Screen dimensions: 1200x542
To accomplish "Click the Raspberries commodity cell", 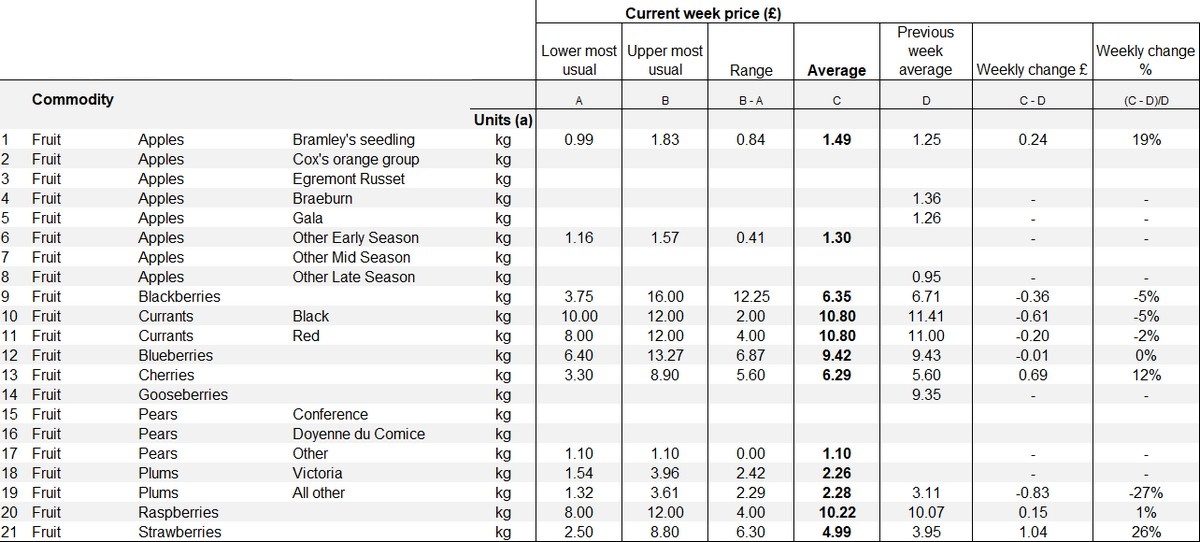I will pyautogui.click(x=179, y=512).
